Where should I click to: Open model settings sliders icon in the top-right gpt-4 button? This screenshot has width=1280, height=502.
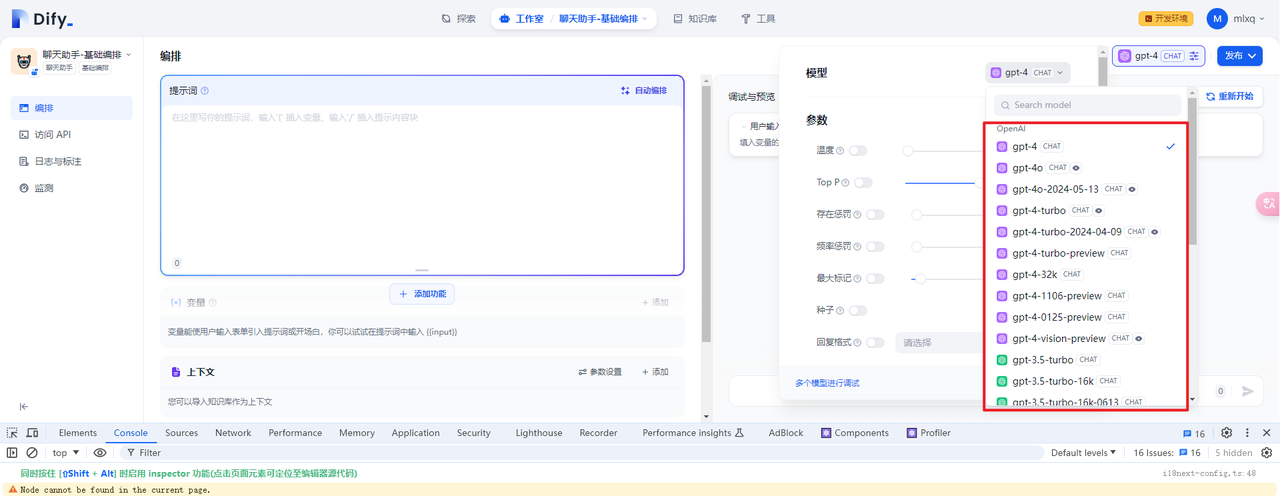pos(1196,56)
